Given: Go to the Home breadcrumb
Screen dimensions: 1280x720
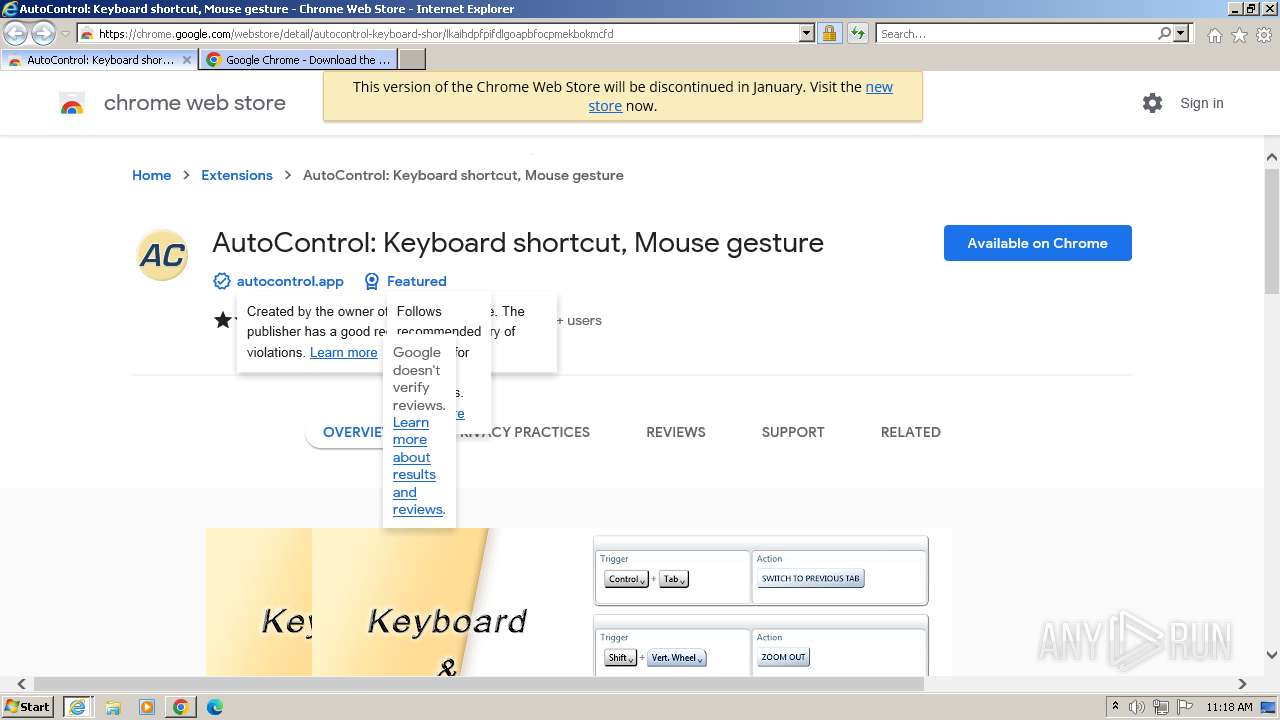Looking at the screenshot, I should click(x=151, y=175).
